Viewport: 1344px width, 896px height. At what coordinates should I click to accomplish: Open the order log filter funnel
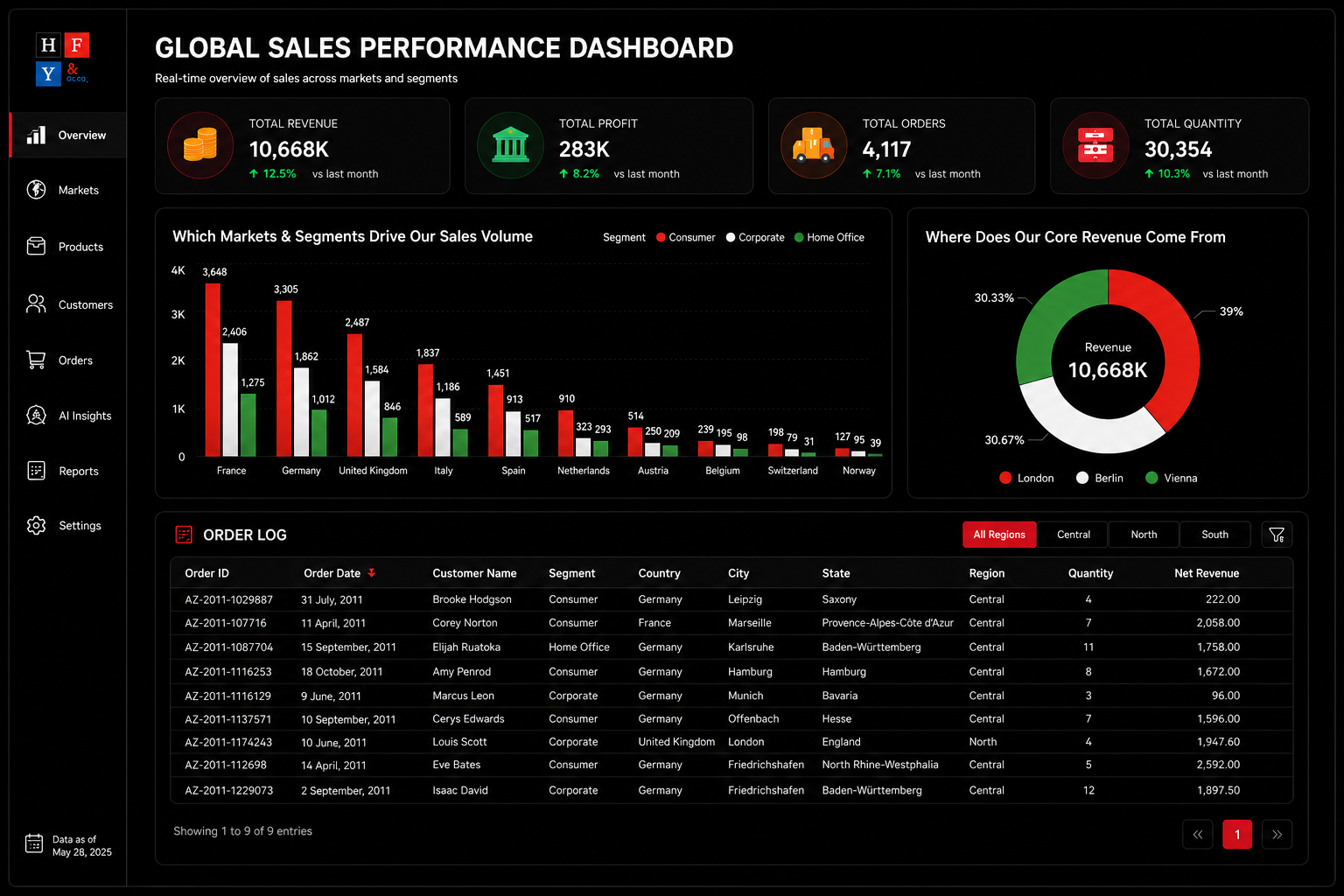tap(1277, 535)
